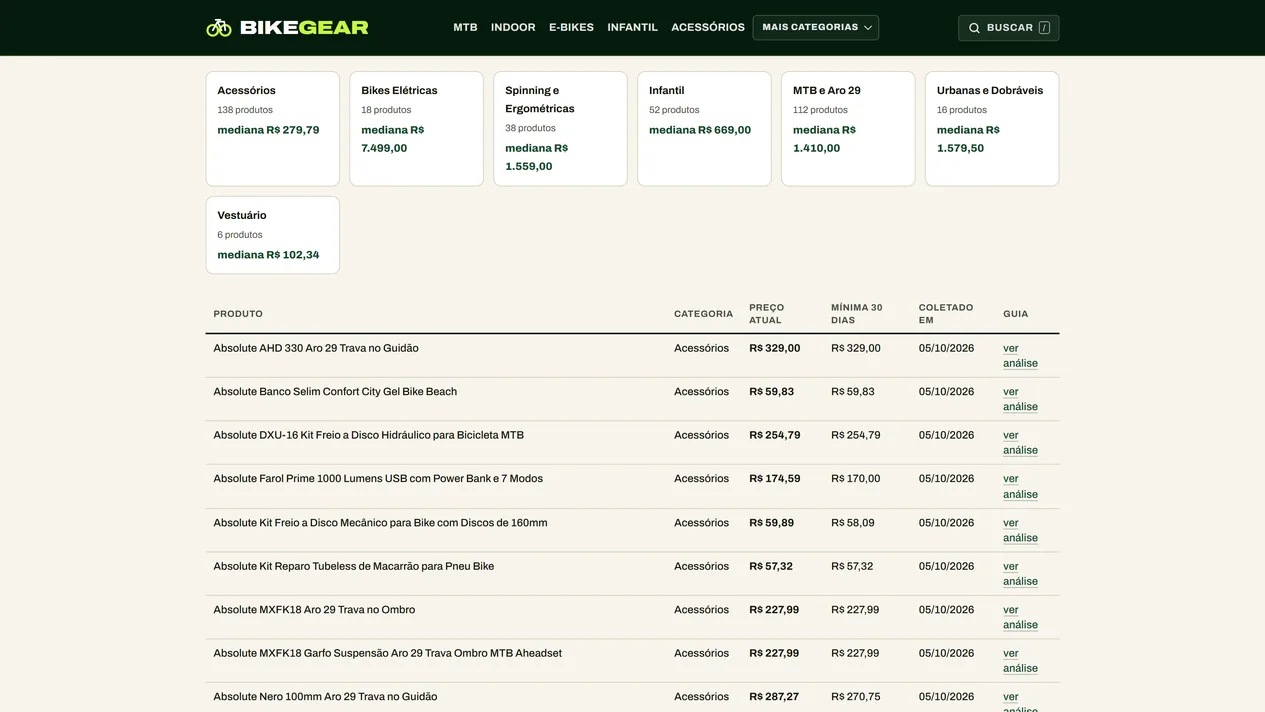Click Acessórios category cell in Farol Prime row
The width and height of the screenshot is (1265, 712).
702,479
